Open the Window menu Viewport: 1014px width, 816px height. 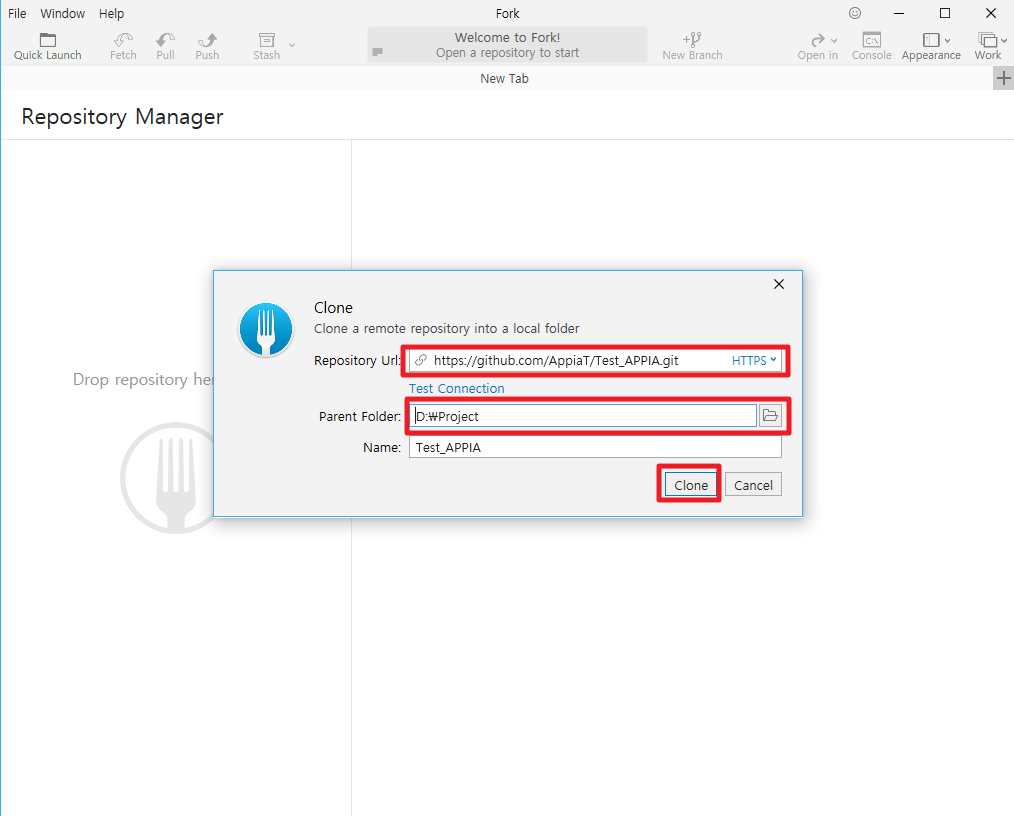(62, 14)
